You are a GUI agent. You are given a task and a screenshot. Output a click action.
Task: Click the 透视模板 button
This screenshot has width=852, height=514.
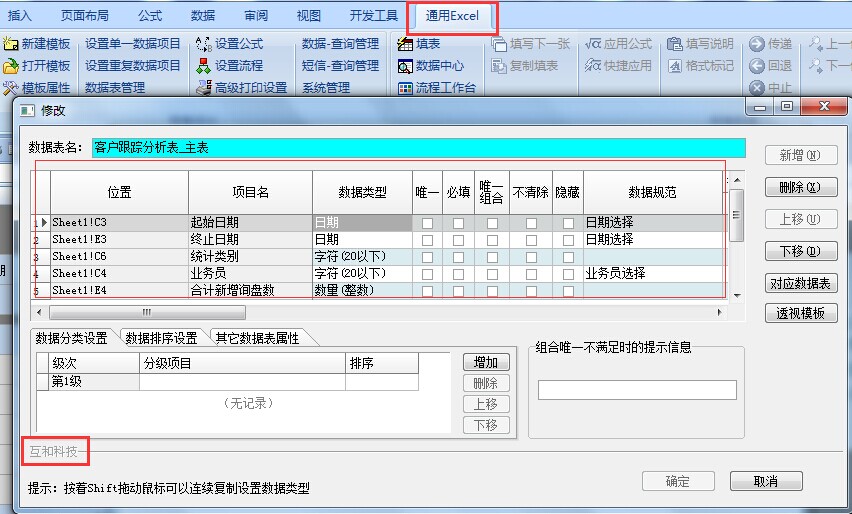click(x=801, y=313)
